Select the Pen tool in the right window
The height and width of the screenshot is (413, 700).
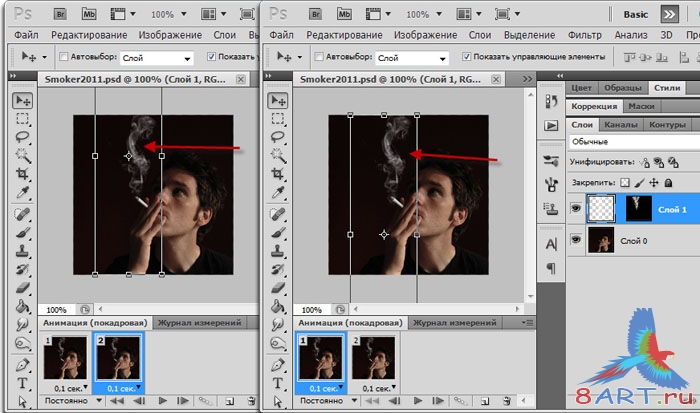(x=277, y=365)
